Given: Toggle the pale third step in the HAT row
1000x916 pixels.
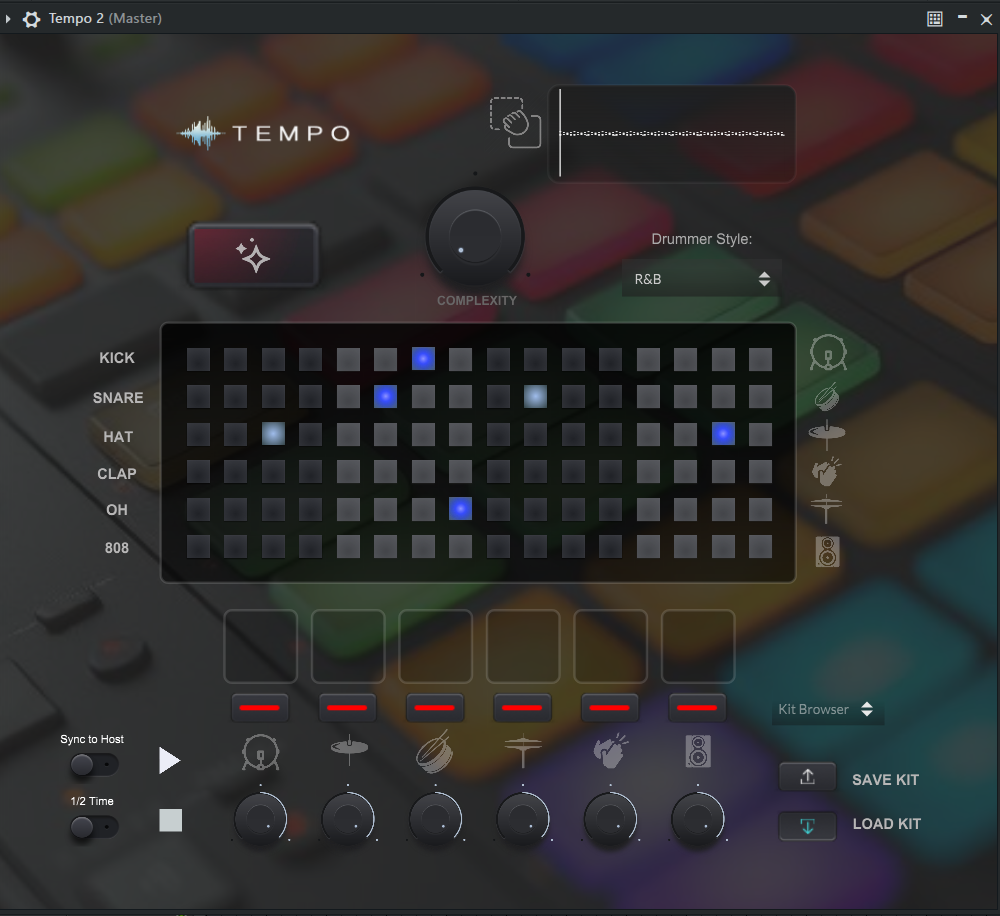Looking at the screenshot, I should pos(273,434).
